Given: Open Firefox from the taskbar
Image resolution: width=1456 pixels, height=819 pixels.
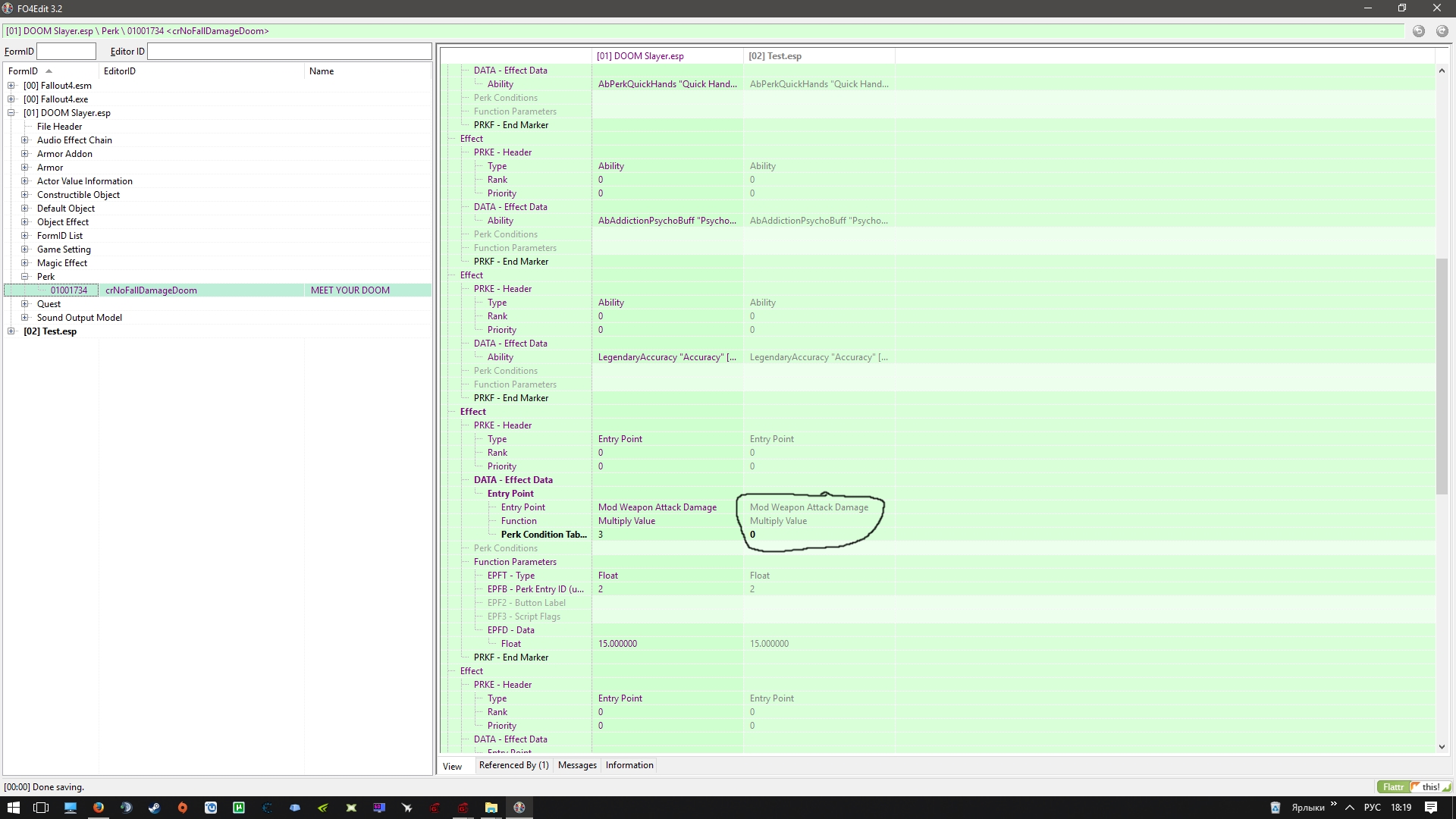Looking at the screenshot, I should pyautogui.click(x=98, y=808).
